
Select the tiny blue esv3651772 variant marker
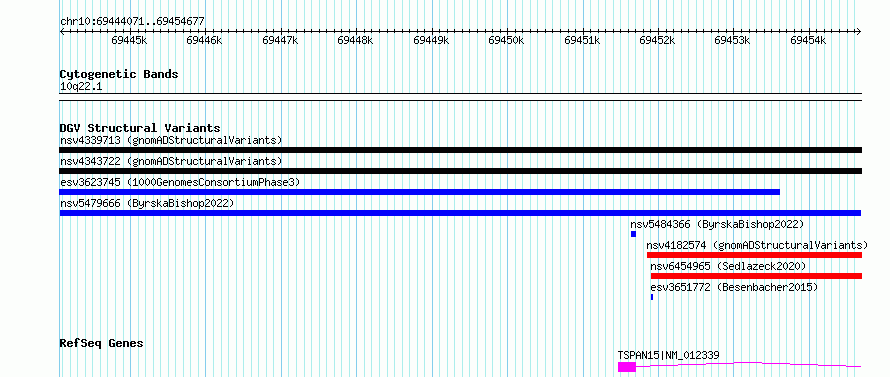(x=652, y=297)
